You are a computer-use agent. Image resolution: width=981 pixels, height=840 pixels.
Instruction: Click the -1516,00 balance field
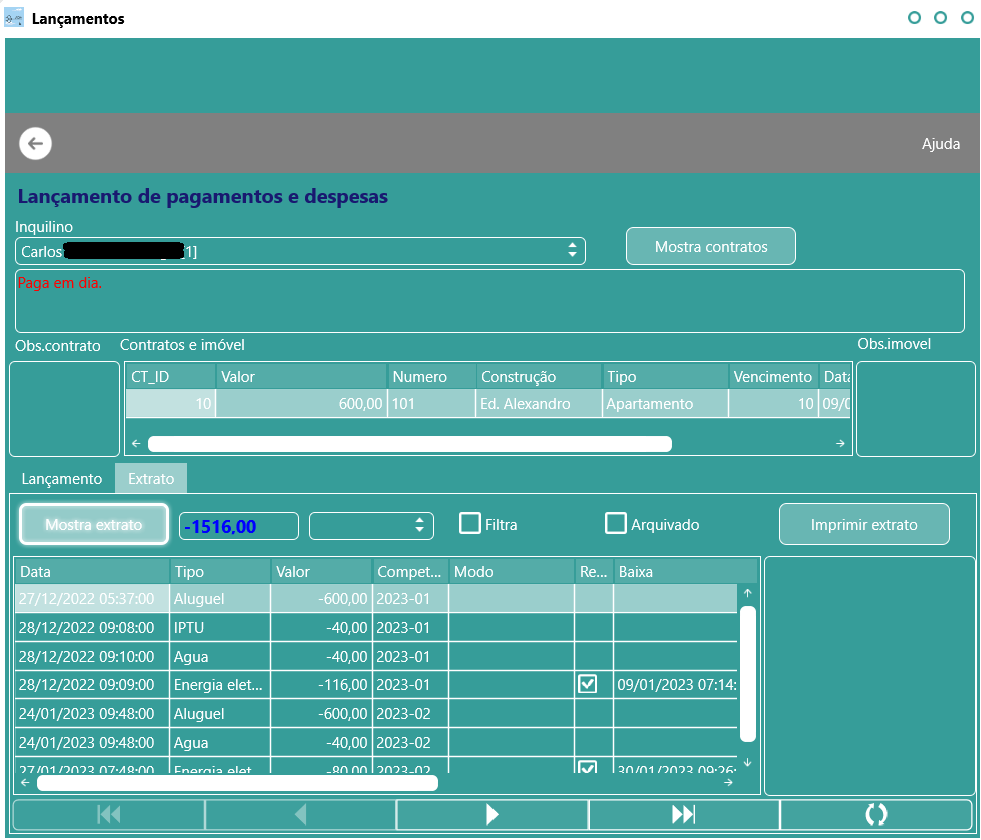pyautogui.click(x=238, y=526)
